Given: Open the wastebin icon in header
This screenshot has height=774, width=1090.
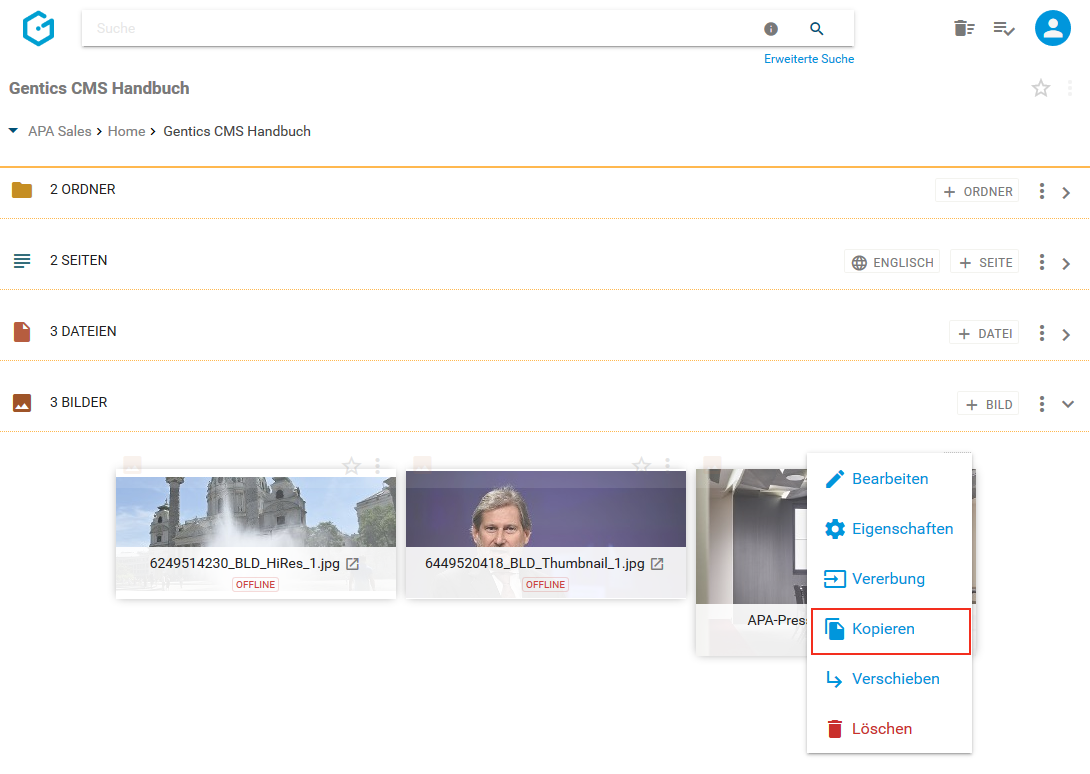Looking at the screenshot, I should click(x=963, y=28).
